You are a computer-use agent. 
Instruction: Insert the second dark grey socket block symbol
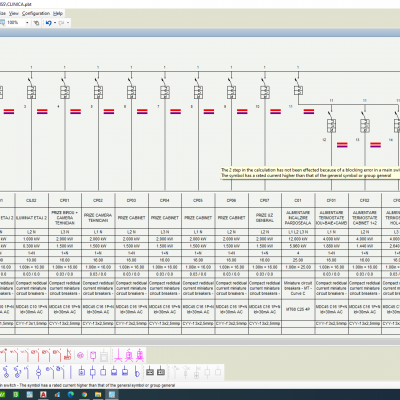[x=161, y=372]
